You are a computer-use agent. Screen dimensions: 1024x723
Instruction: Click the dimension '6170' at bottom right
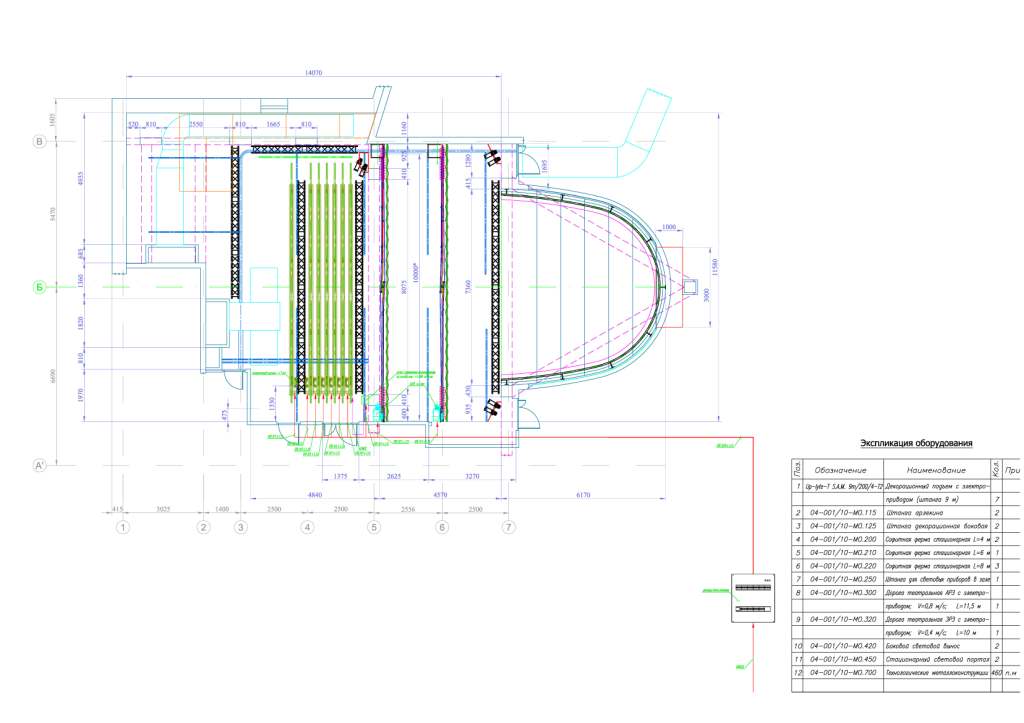[x=583, y=495]
